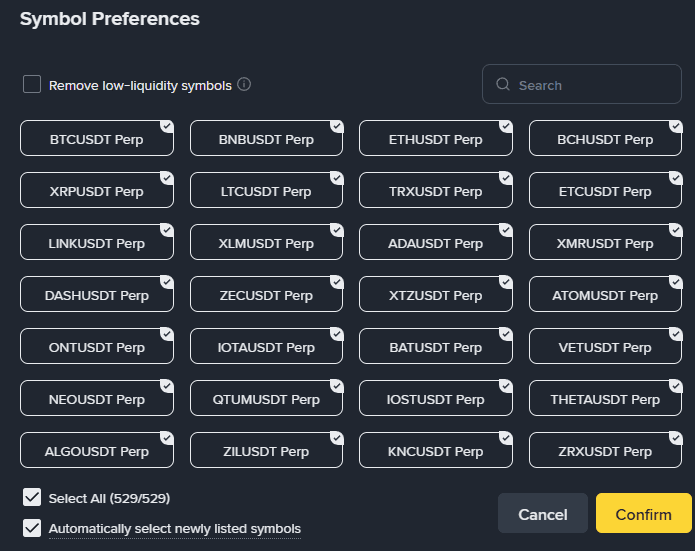The height and width of the screenshot is (551, 695).
Task: Uncheck the checkmark badge on BTCUSDT Perp
Action: 167,126
